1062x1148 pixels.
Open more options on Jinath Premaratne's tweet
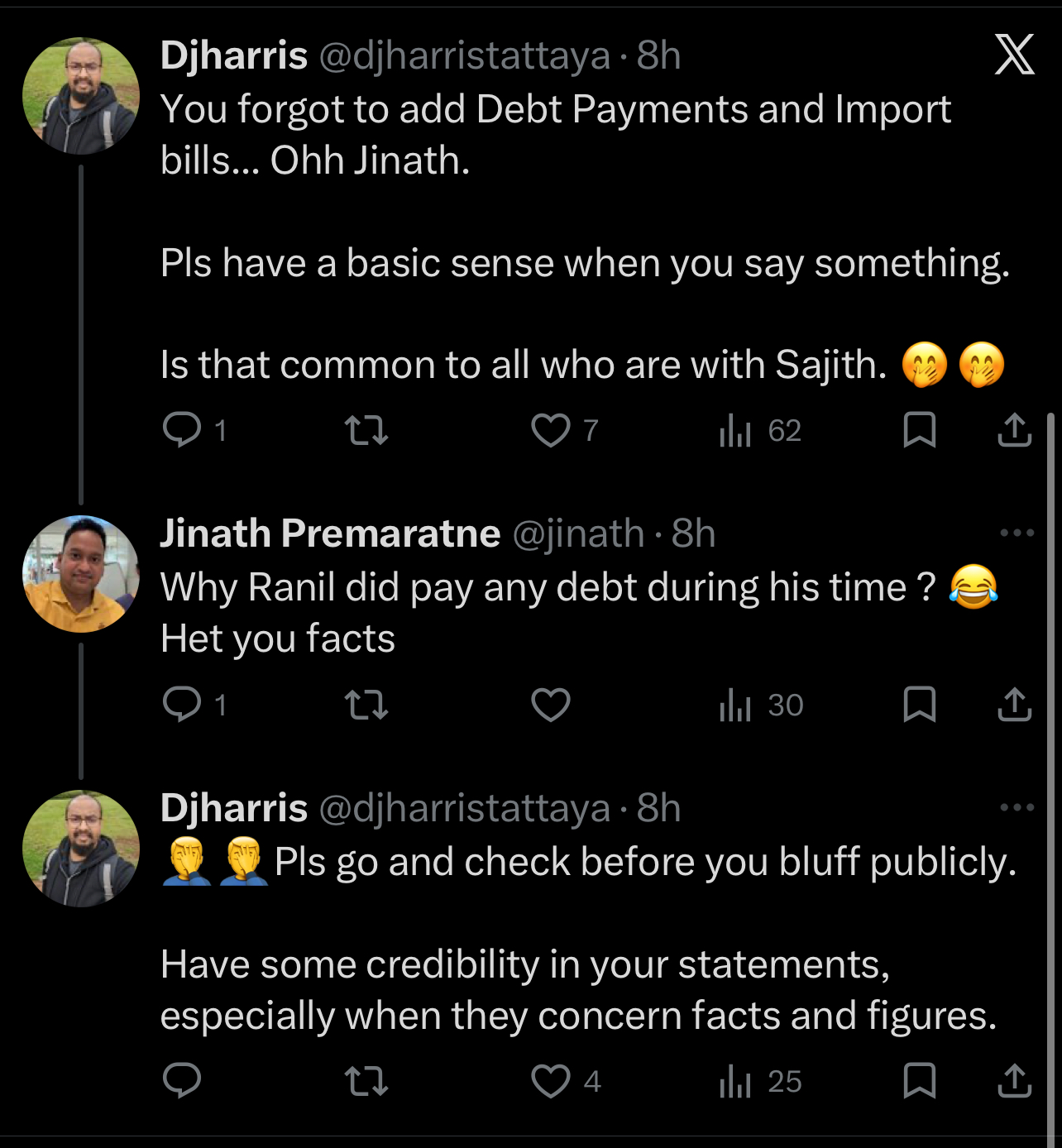1017,533
